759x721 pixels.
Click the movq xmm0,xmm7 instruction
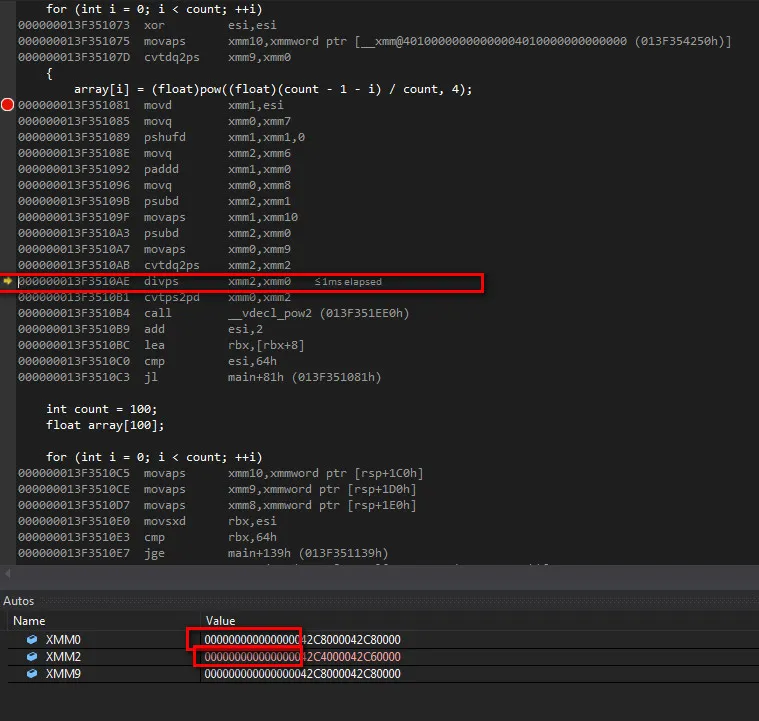[x=154, y=121]
